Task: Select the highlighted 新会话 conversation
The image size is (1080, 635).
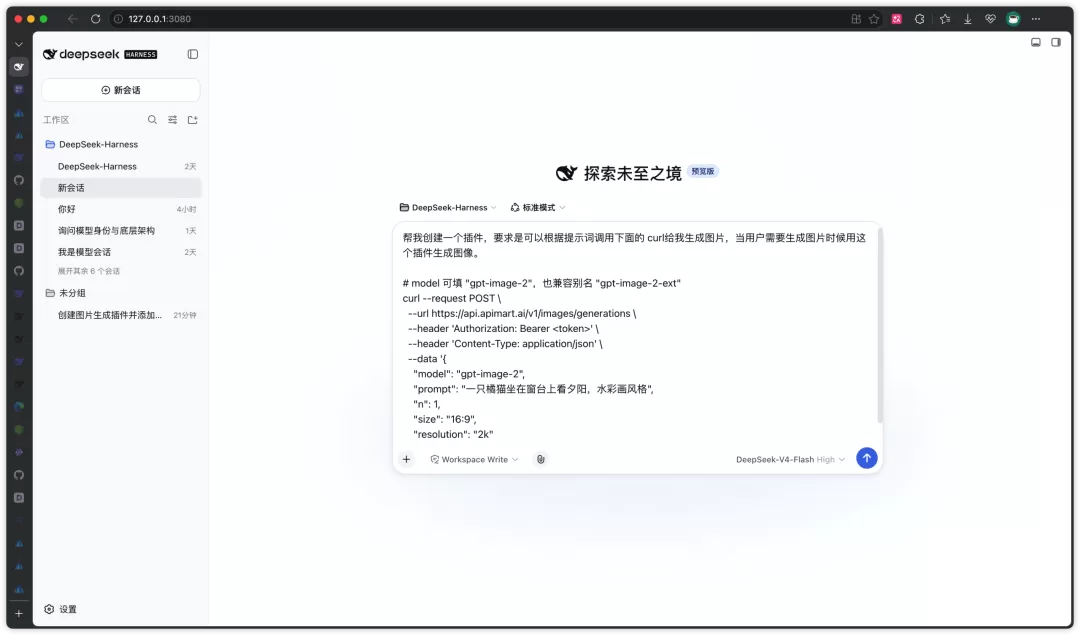Action: point(121,188)
